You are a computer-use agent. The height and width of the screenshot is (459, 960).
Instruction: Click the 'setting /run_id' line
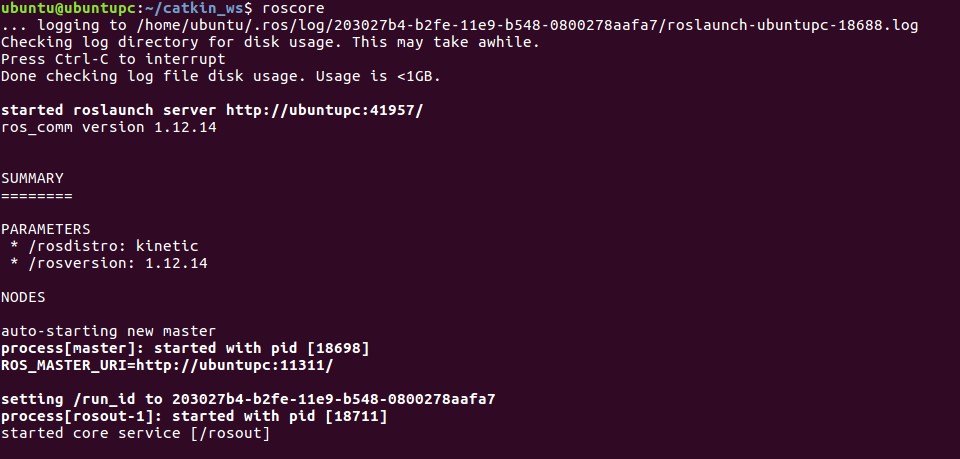click(x=248, y=399)
